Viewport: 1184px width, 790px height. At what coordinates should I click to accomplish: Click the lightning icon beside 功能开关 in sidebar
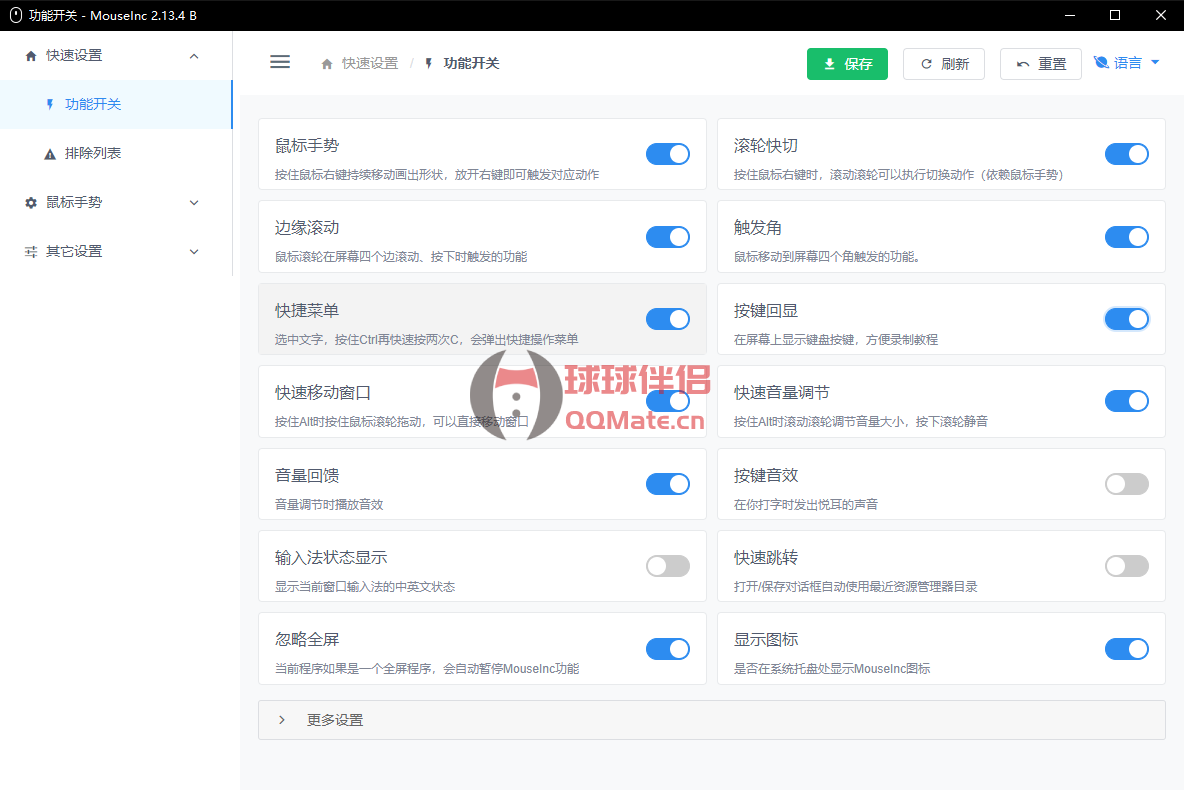tap(50, 104)
